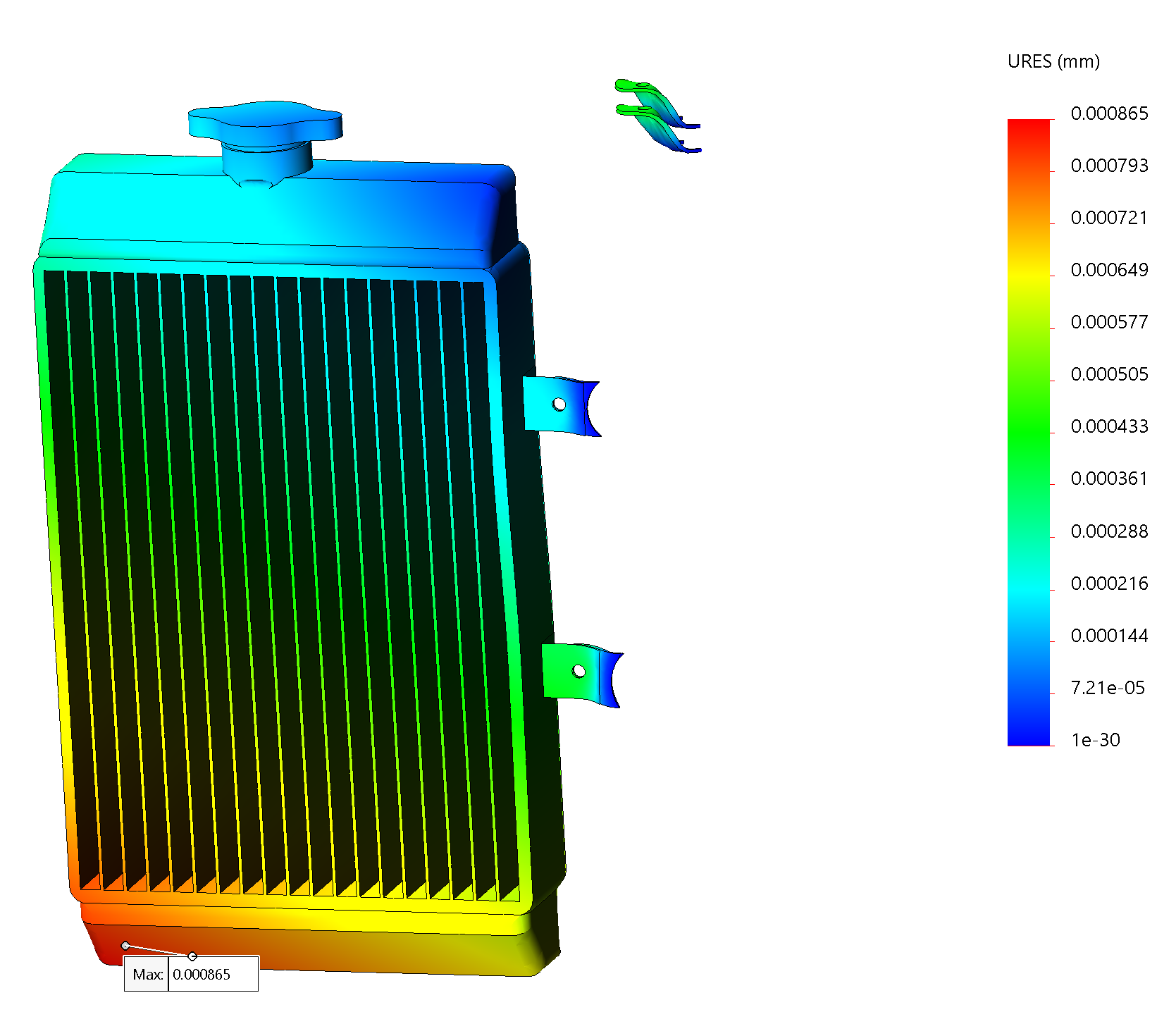Viewport: 1176px width, 1012px height.
Task: Select the 0.000577 legend value
Action: click(x=1109, y=322)
